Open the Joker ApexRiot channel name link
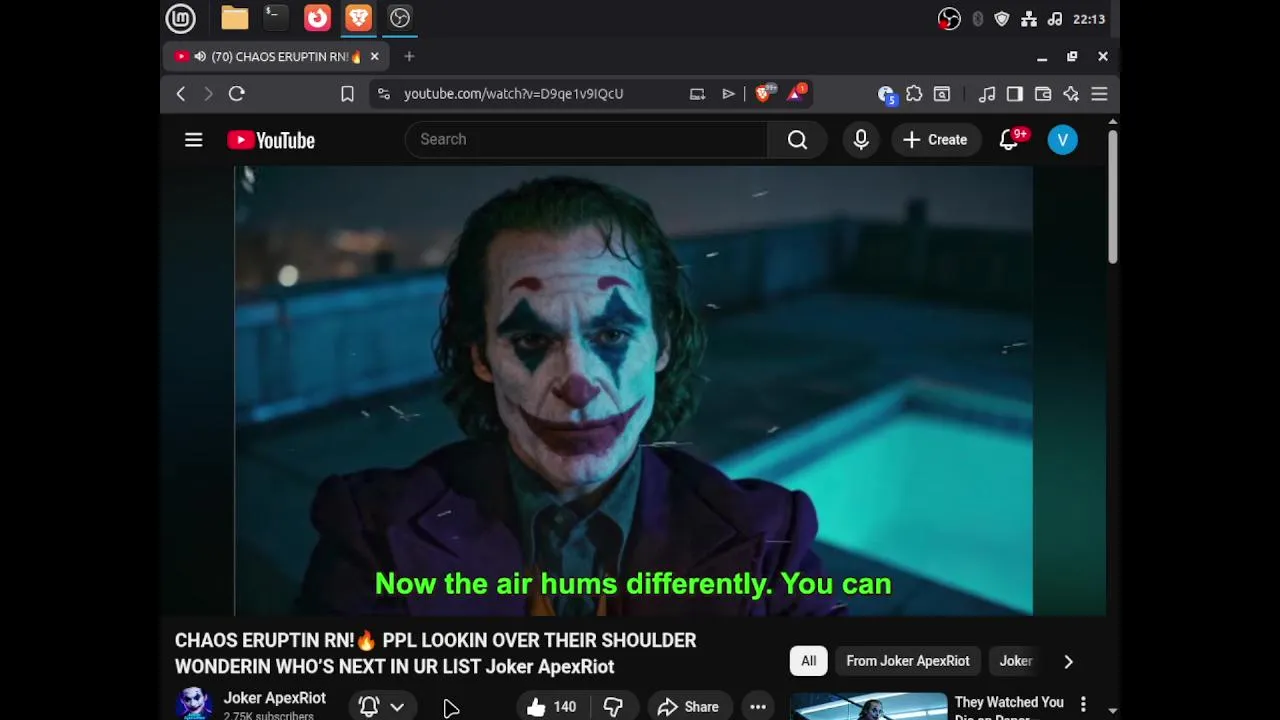Viewport: 1280px width, 720px height. 275,698
